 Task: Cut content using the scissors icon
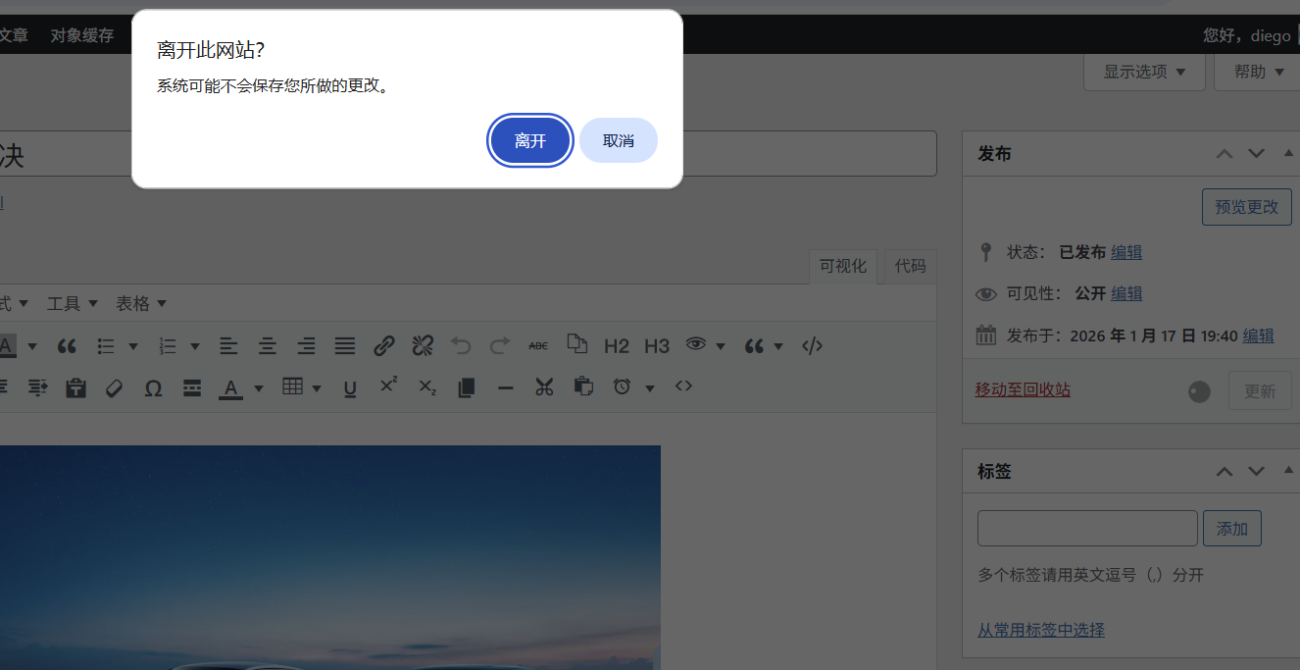(x=544, y=387)
